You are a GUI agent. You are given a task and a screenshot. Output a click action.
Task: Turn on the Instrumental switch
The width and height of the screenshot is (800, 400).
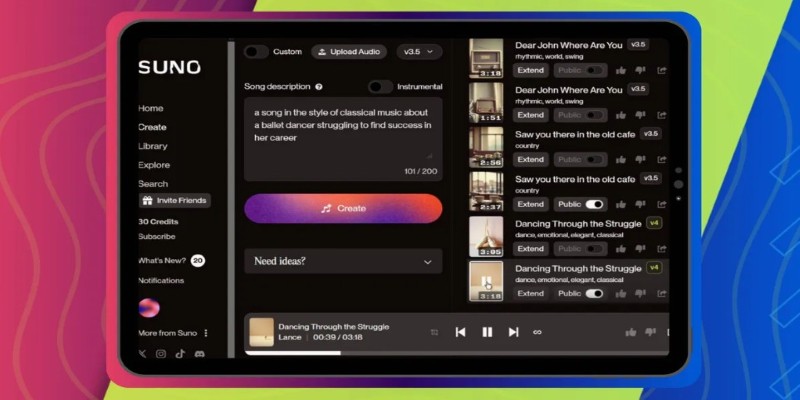click(x=381, y=87)
